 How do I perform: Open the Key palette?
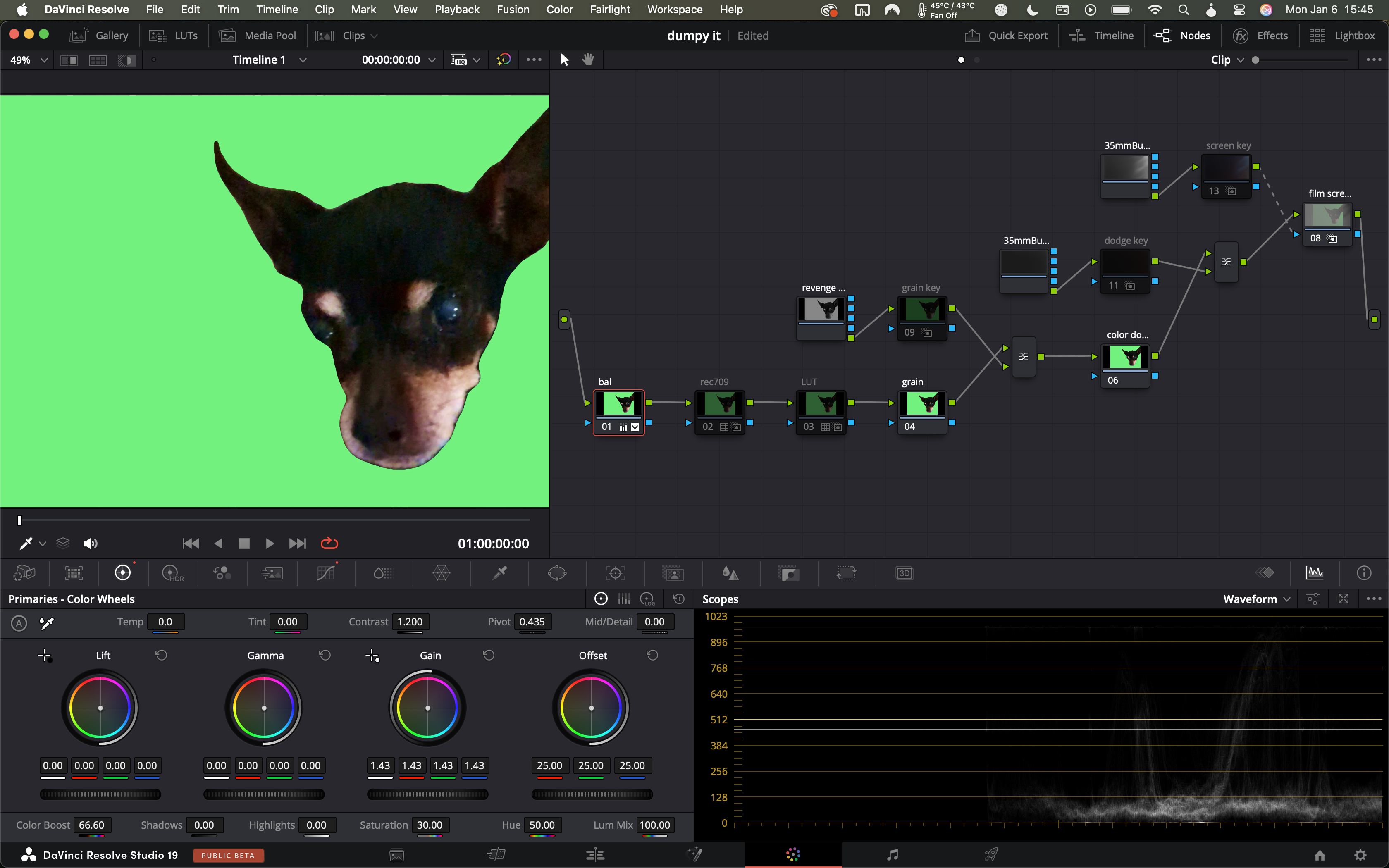pos(789,573)
